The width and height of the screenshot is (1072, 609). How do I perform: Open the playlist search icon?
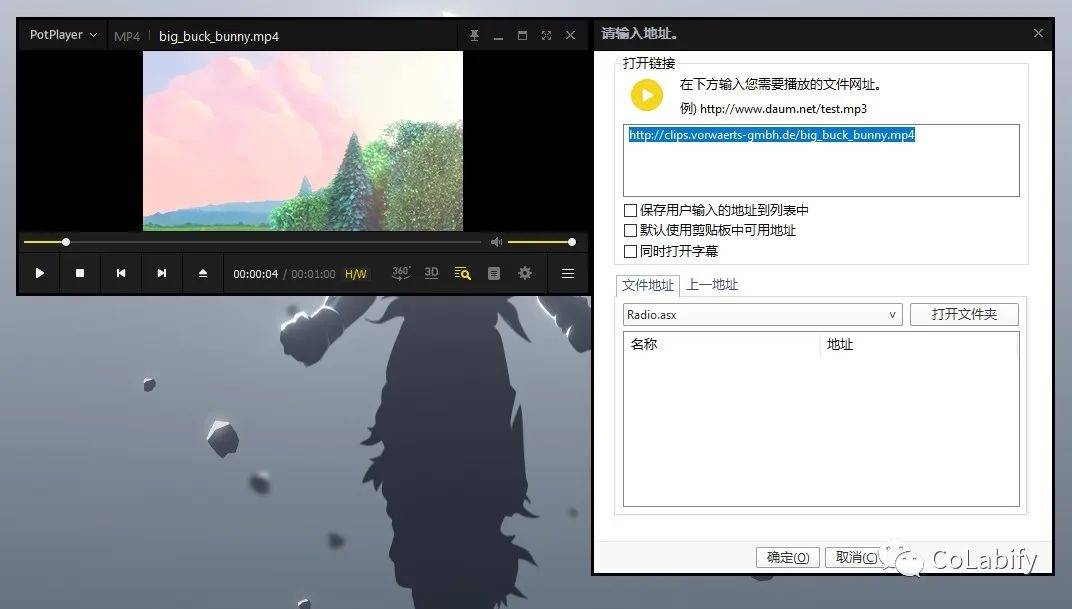pyautogui.click(x=462, y=272)
